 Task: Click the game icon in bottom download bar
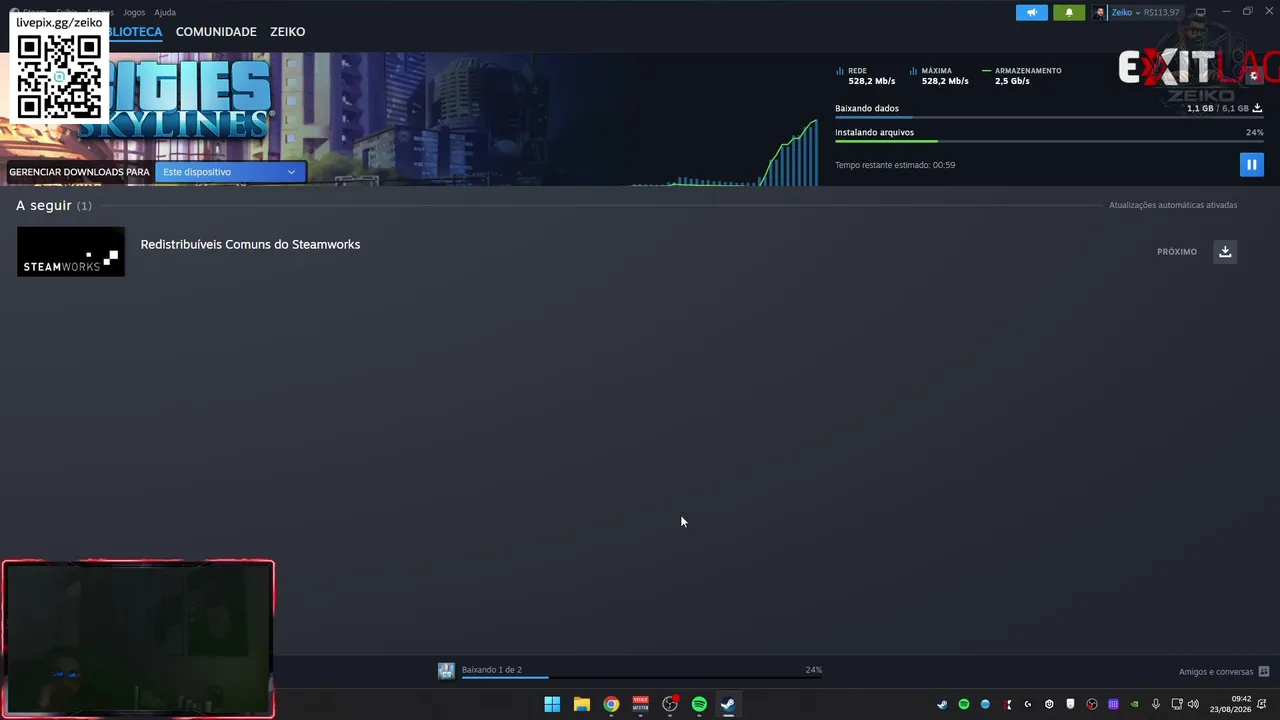tap(446, 671)
